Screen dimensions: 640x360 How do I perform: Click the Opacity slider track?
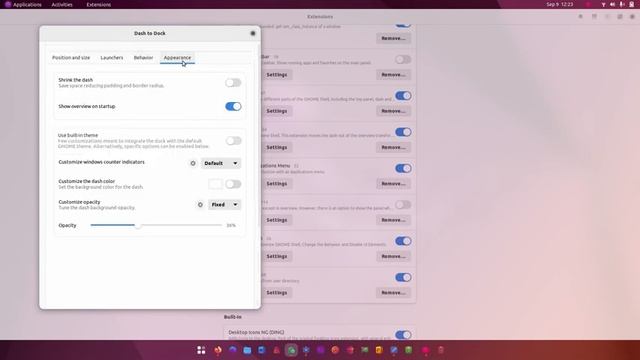coord(156,225)
